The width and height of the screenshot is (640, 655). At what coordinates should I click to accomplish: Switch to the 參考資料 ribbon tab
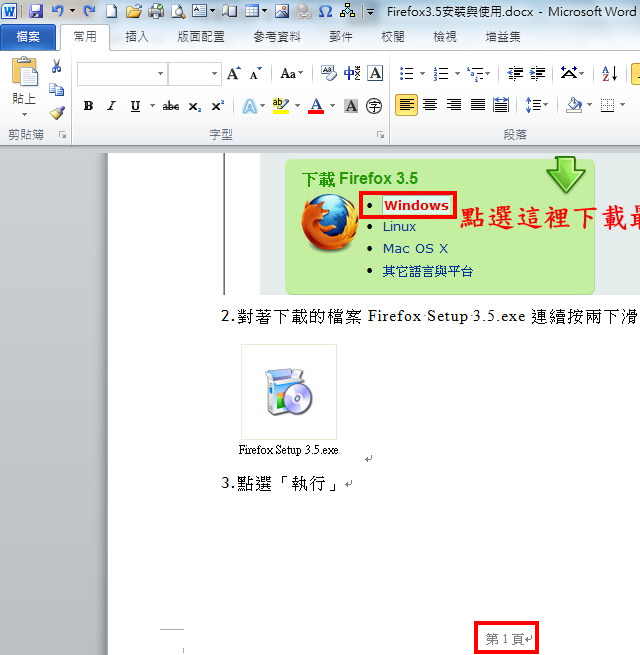pos(277,37)
